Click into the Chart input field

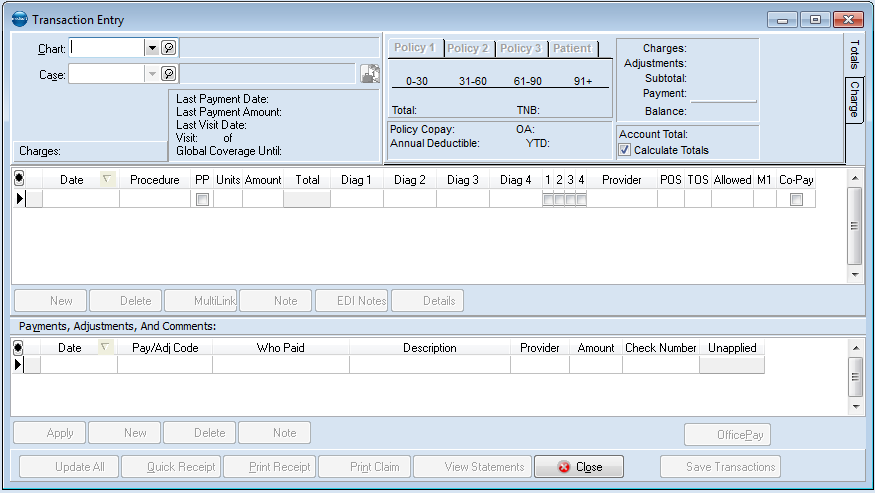107,48
